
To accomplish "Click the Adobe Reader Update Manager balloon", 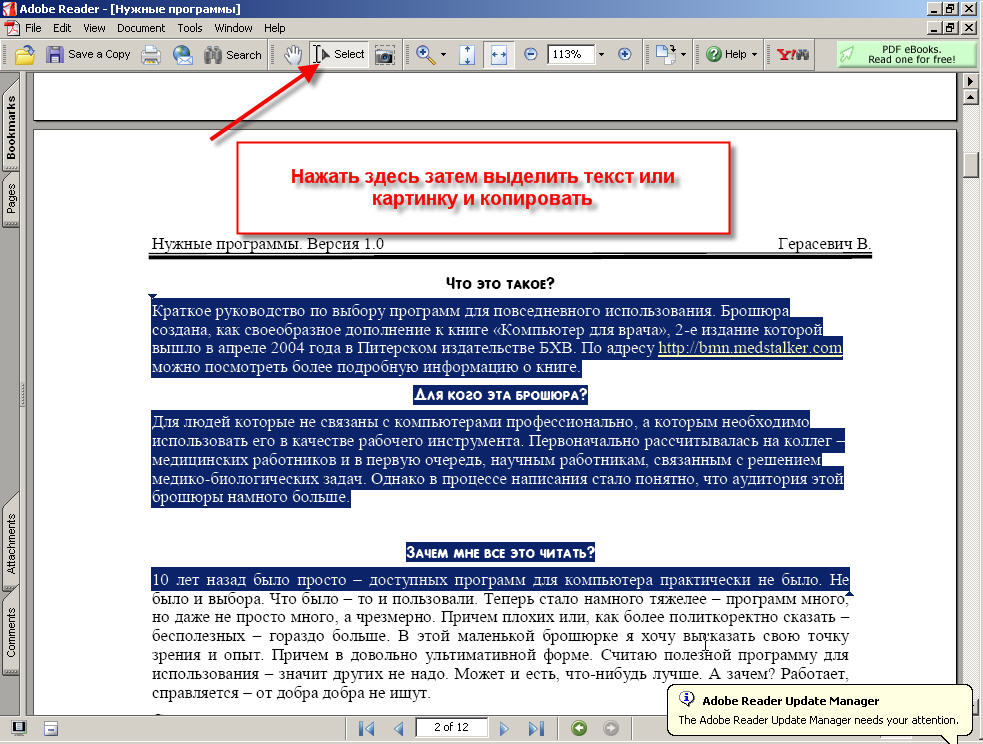I will [819, 710].
